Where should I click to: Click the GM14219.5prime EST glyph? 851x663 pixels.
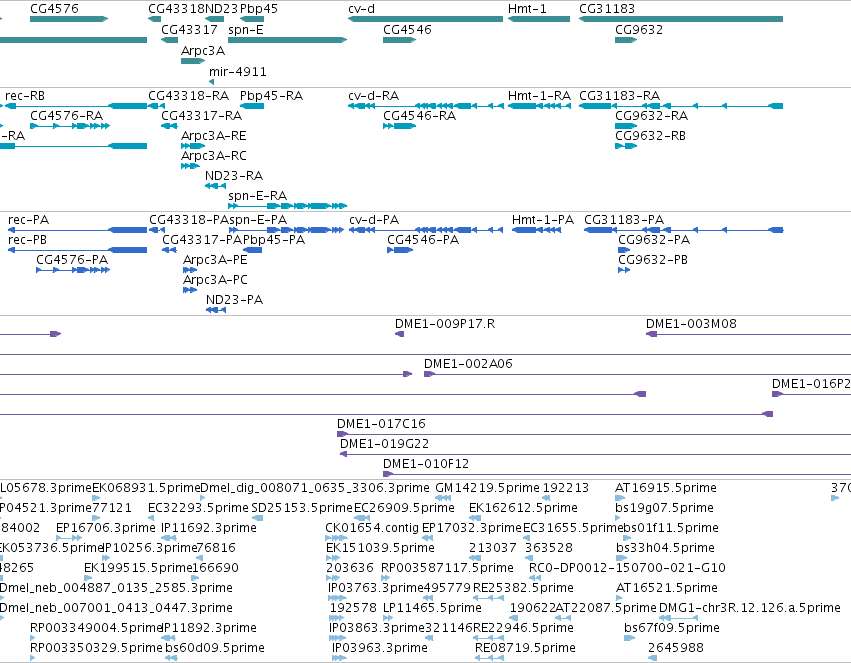pyautogui.click(x=443, y=498)
